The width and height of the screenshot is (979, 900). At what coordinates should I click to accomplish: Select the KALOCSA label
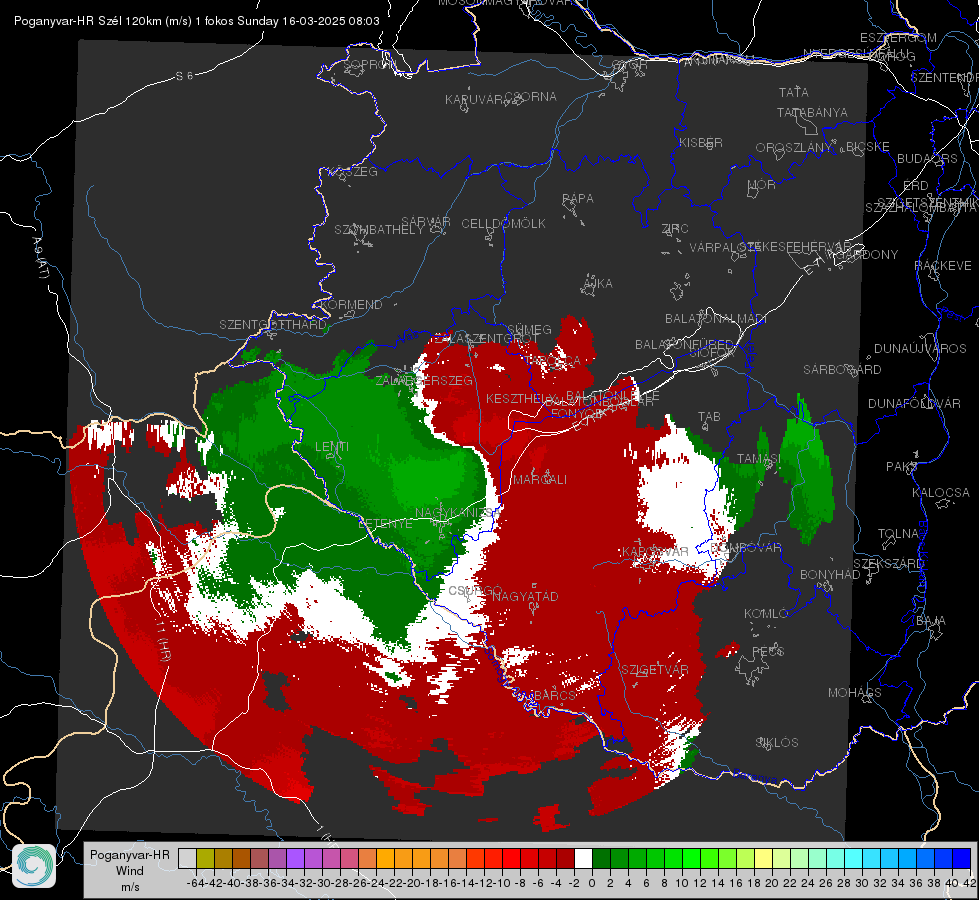point(941,493)
